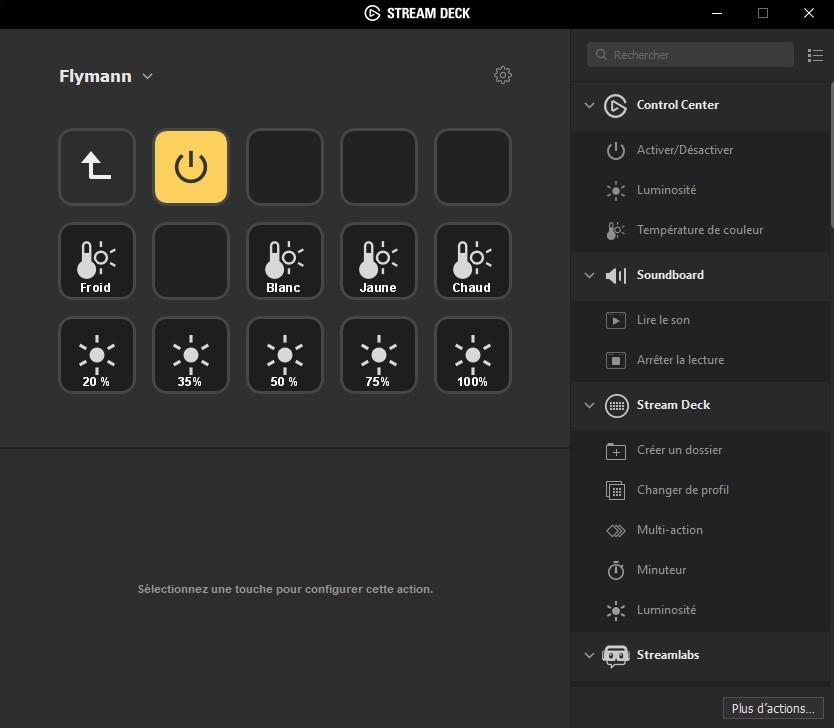Collapse the Soundboard category
This screenshot has width=834, height=728.
pyautogui.click(x=589, y=275)
